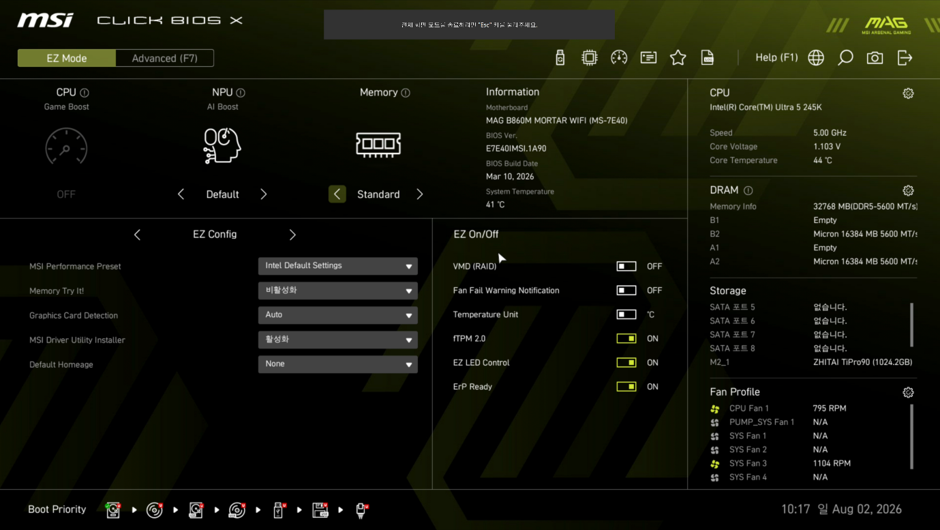Click 'E7E40IMSI.1A90' BIOS version text
Viewport: 940px width, 530px height.
516,148
